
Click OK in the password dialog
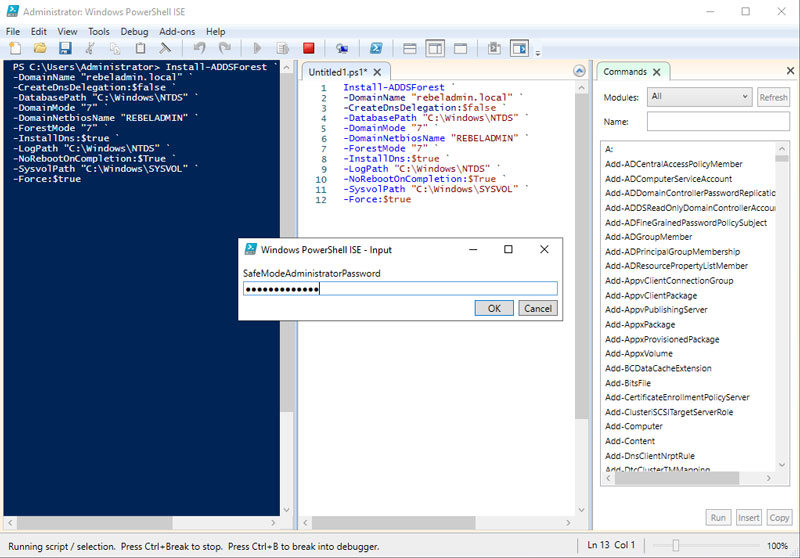pos(494,308)
